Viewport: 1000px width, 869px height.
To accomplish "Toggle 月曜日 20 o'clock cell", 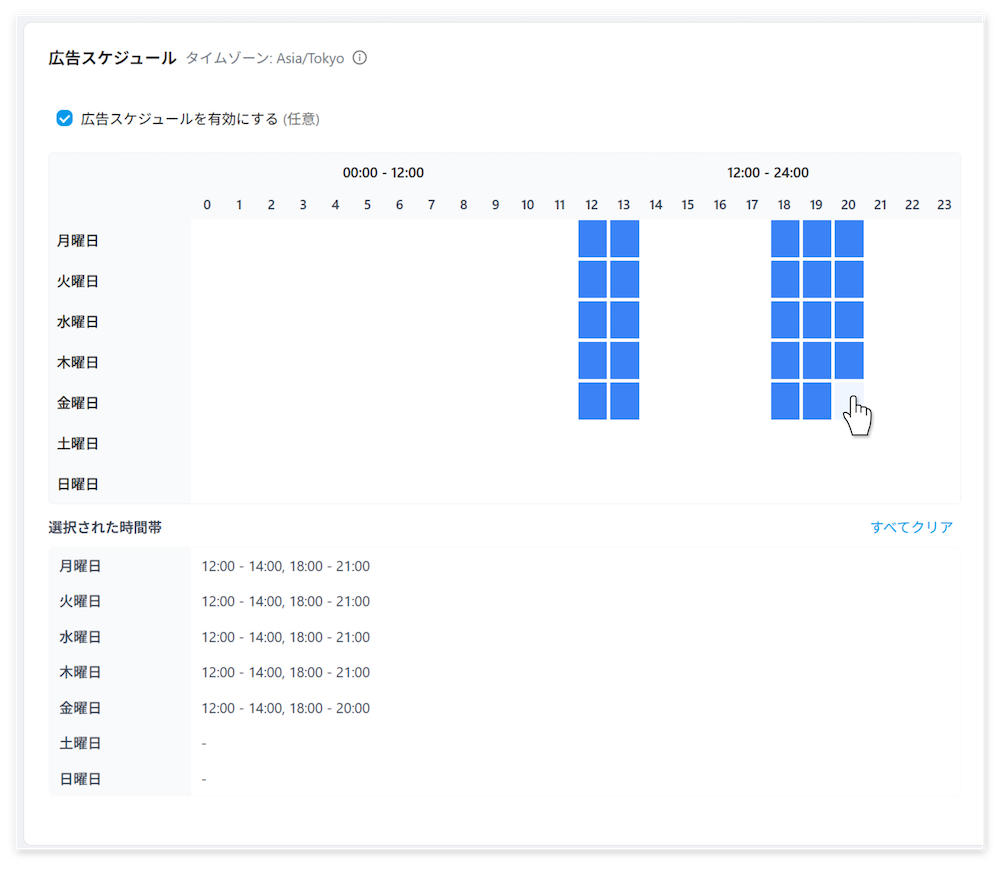I will point(849,239).
